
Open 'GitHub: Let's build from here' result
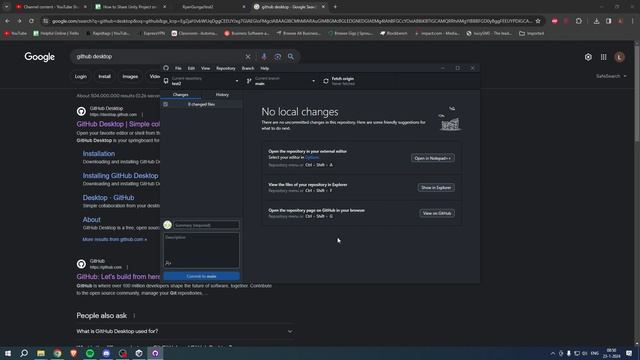(x=118, y=276)
